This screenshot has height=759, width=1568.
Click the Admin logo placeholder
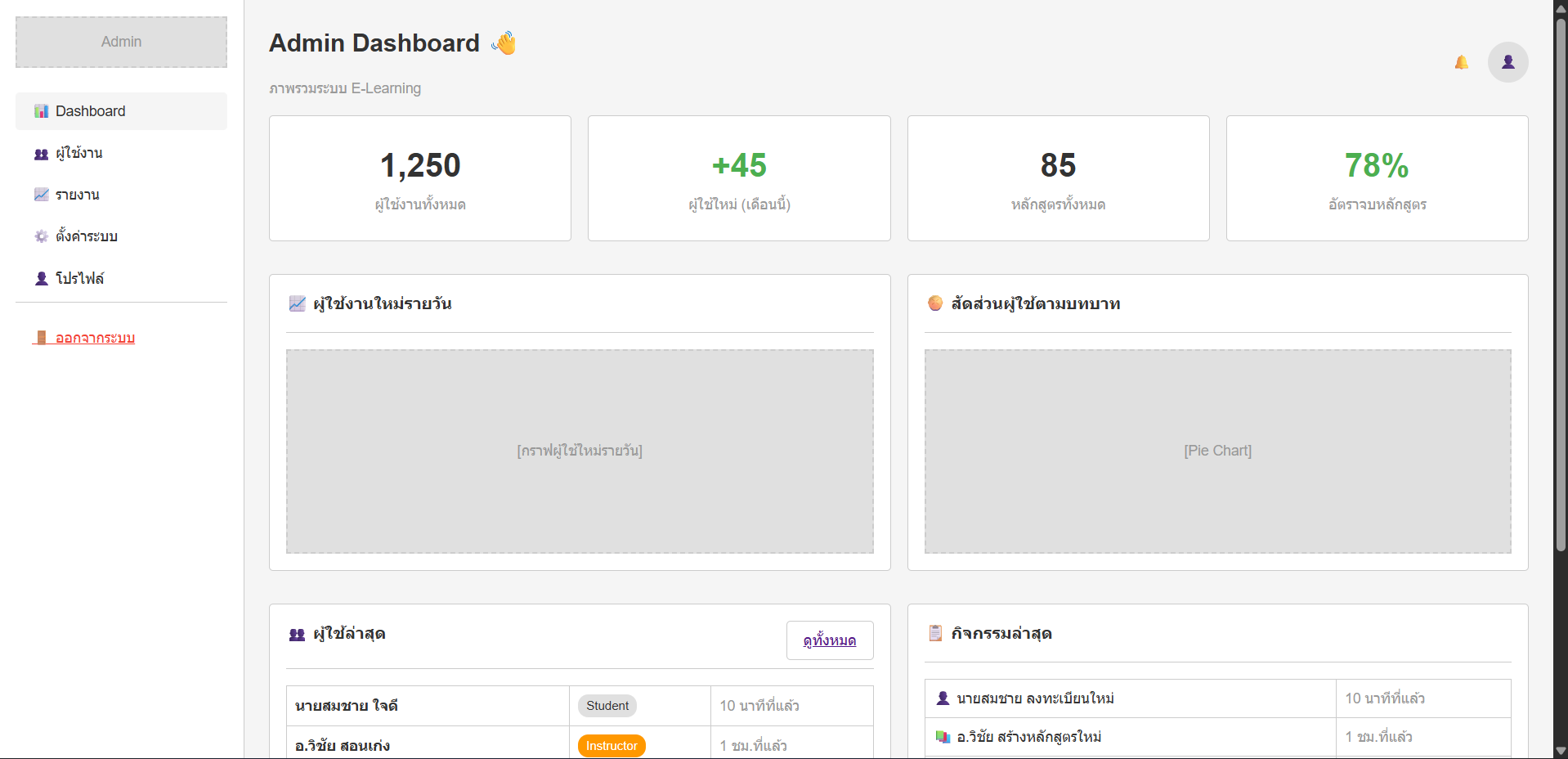point(121,42)
